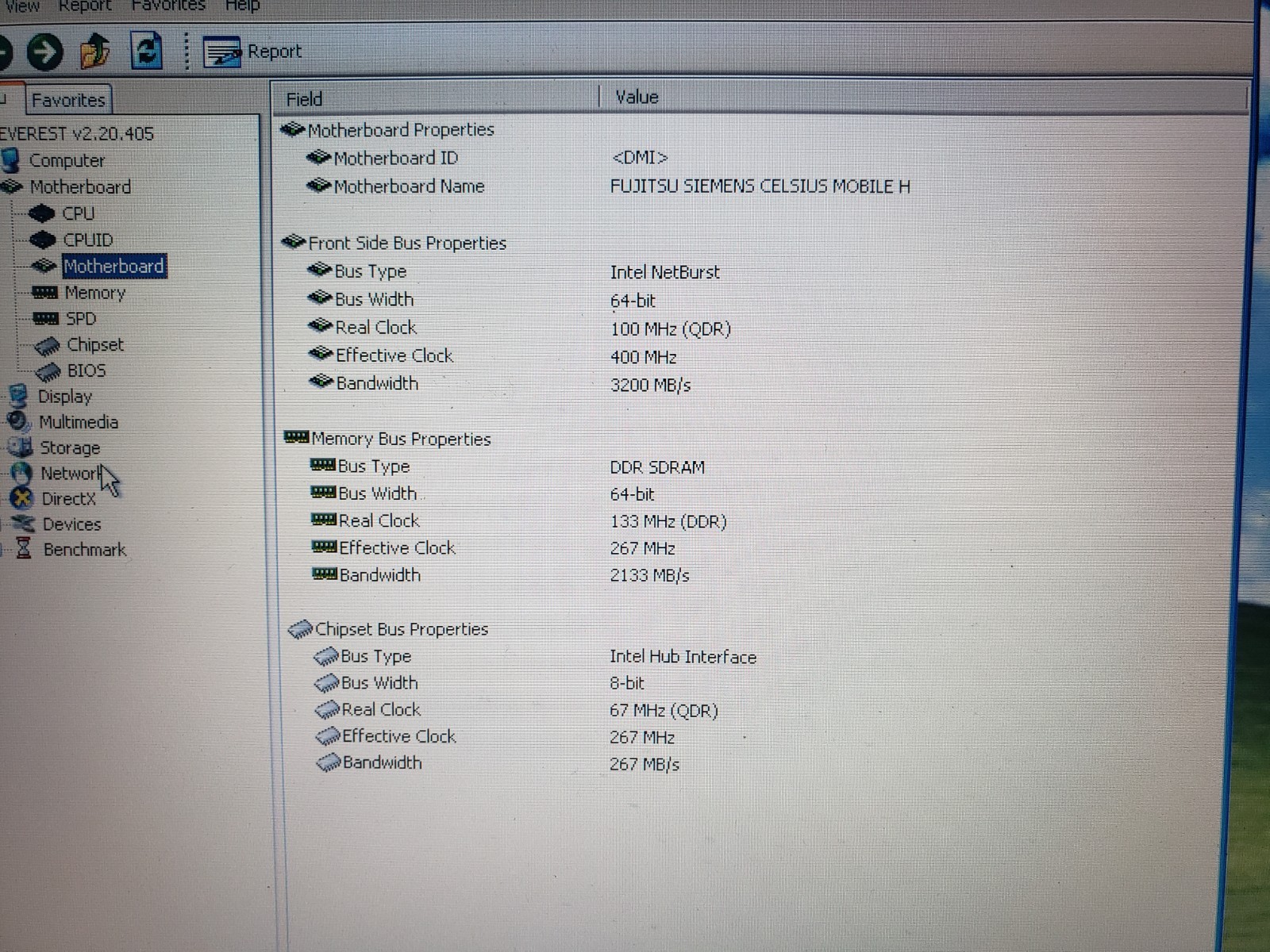This screenshot has height=952, width=1270.
Task: Select the Chipset Bus Properties group row
Action: (389, 630)
